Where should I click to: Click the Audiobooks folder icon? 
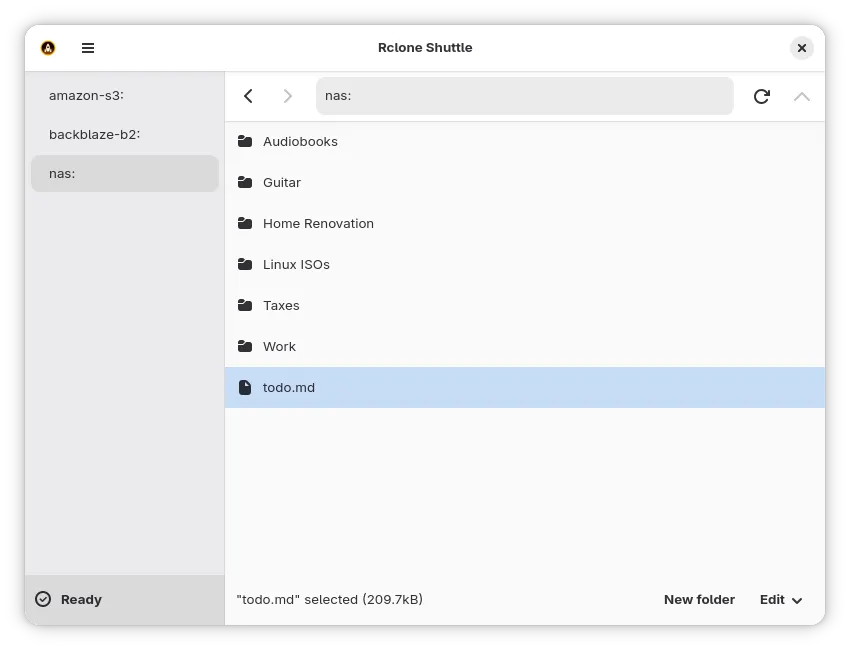(x=245, y=141)
